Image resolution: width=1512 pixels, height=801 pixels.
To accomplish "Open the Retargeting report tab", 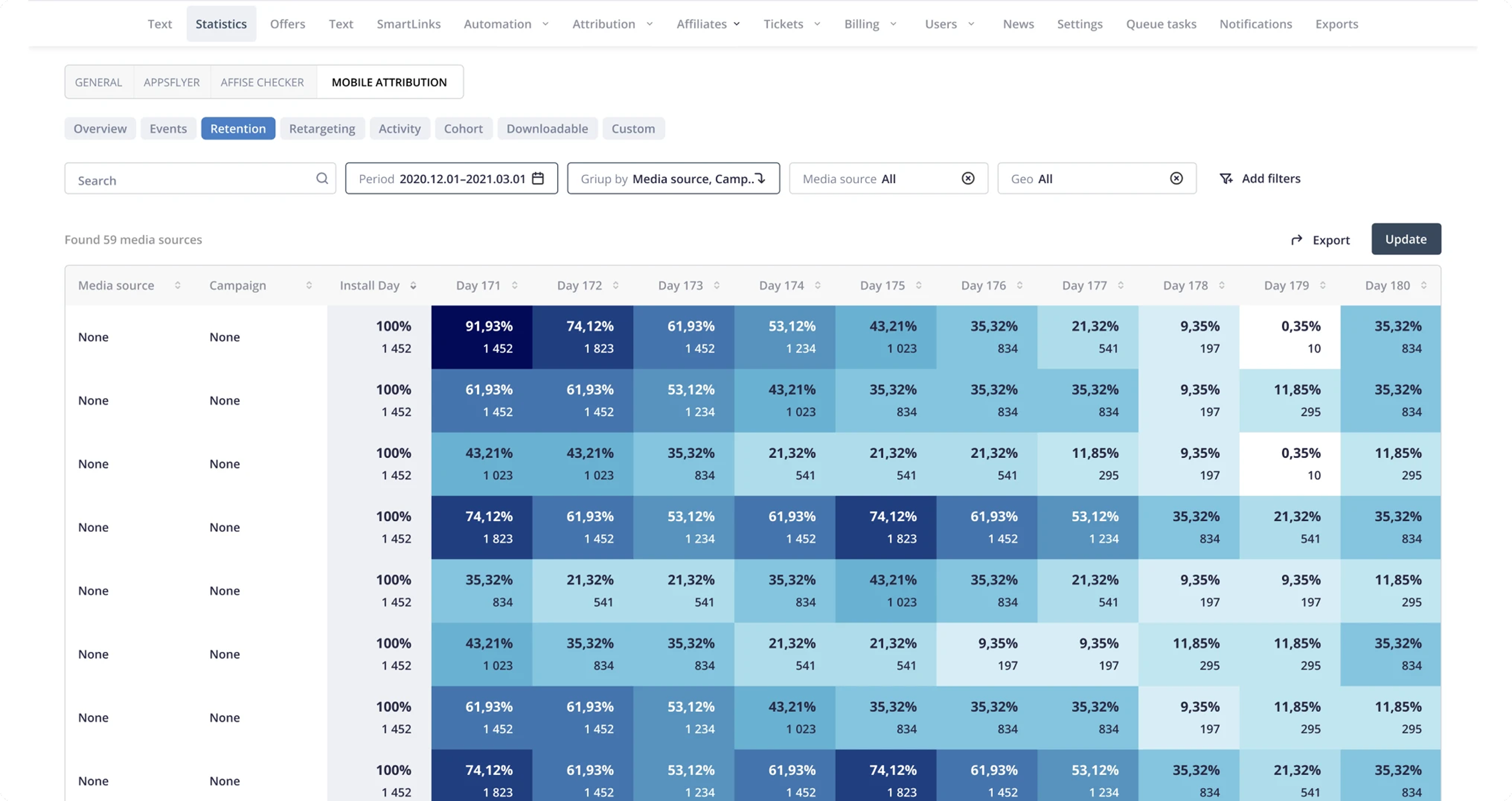I will [x=322, y=128].
